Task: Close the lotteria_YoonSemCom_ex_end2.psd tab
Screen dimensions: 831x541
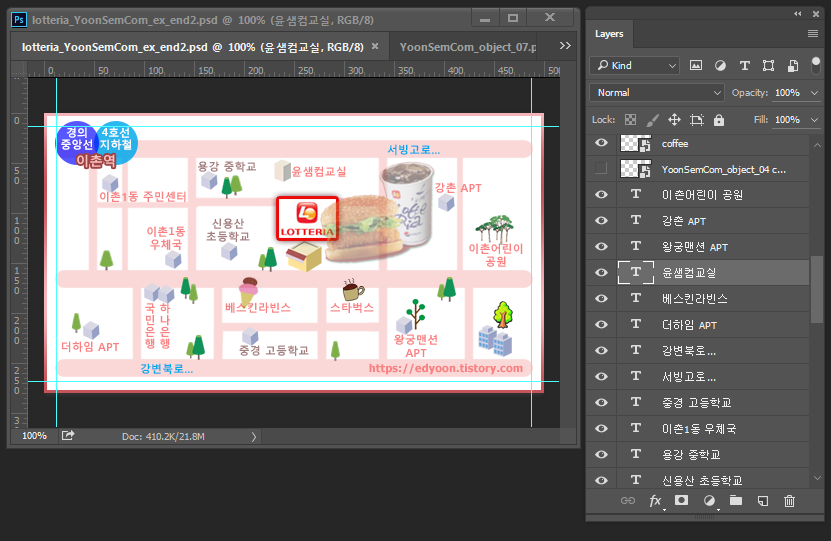Action: pyautogui.click(x=375, y=46)
